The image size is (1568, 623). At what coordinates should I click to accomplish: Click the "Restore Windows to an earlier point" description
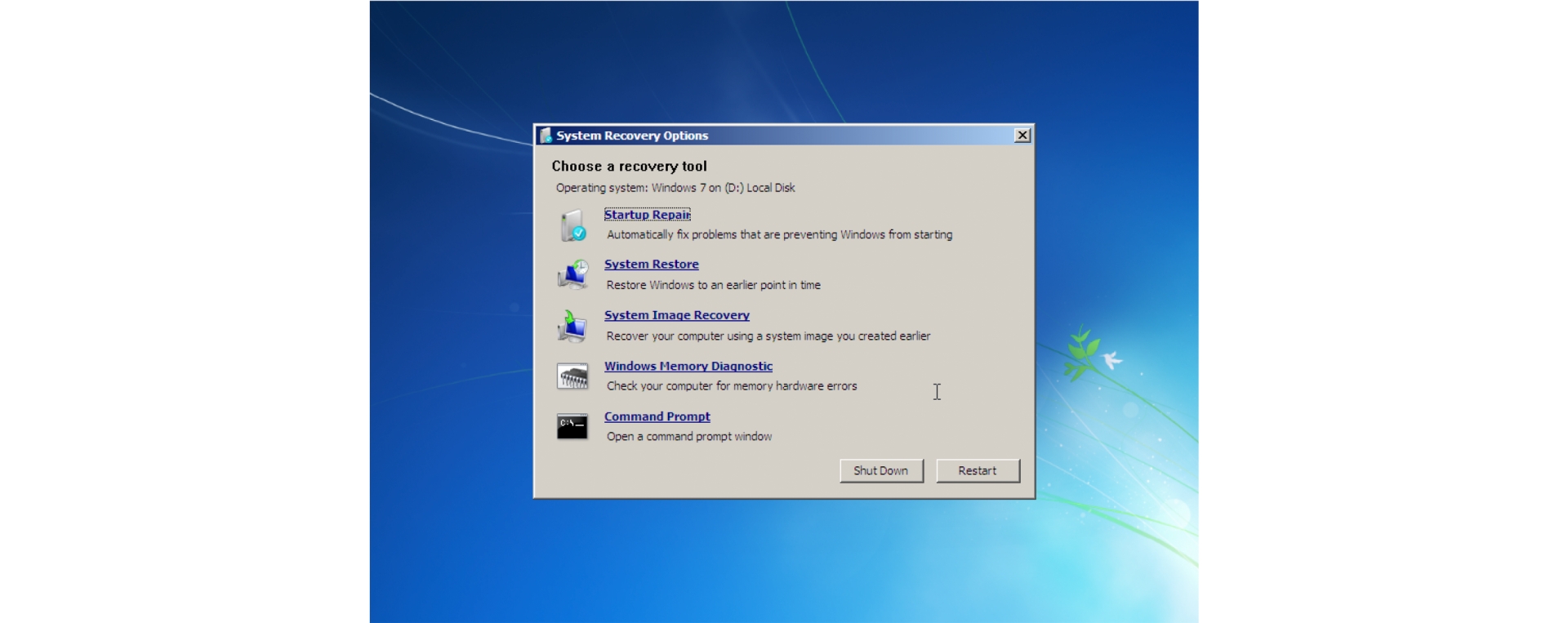713,285
